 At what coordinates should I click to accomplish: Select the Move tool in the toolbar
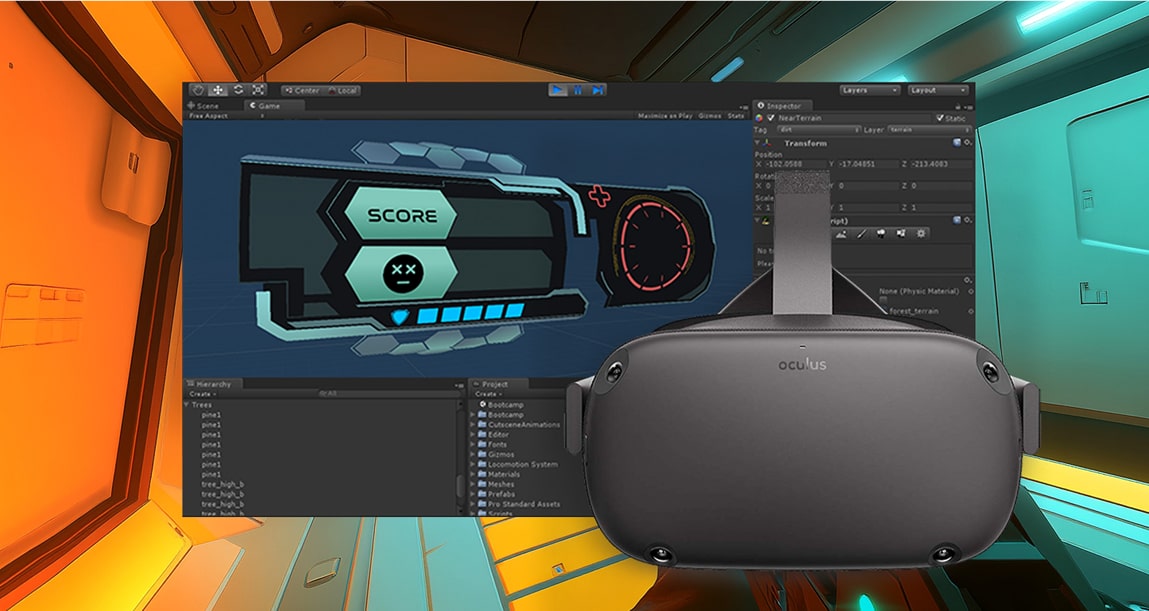coord(218,90)
